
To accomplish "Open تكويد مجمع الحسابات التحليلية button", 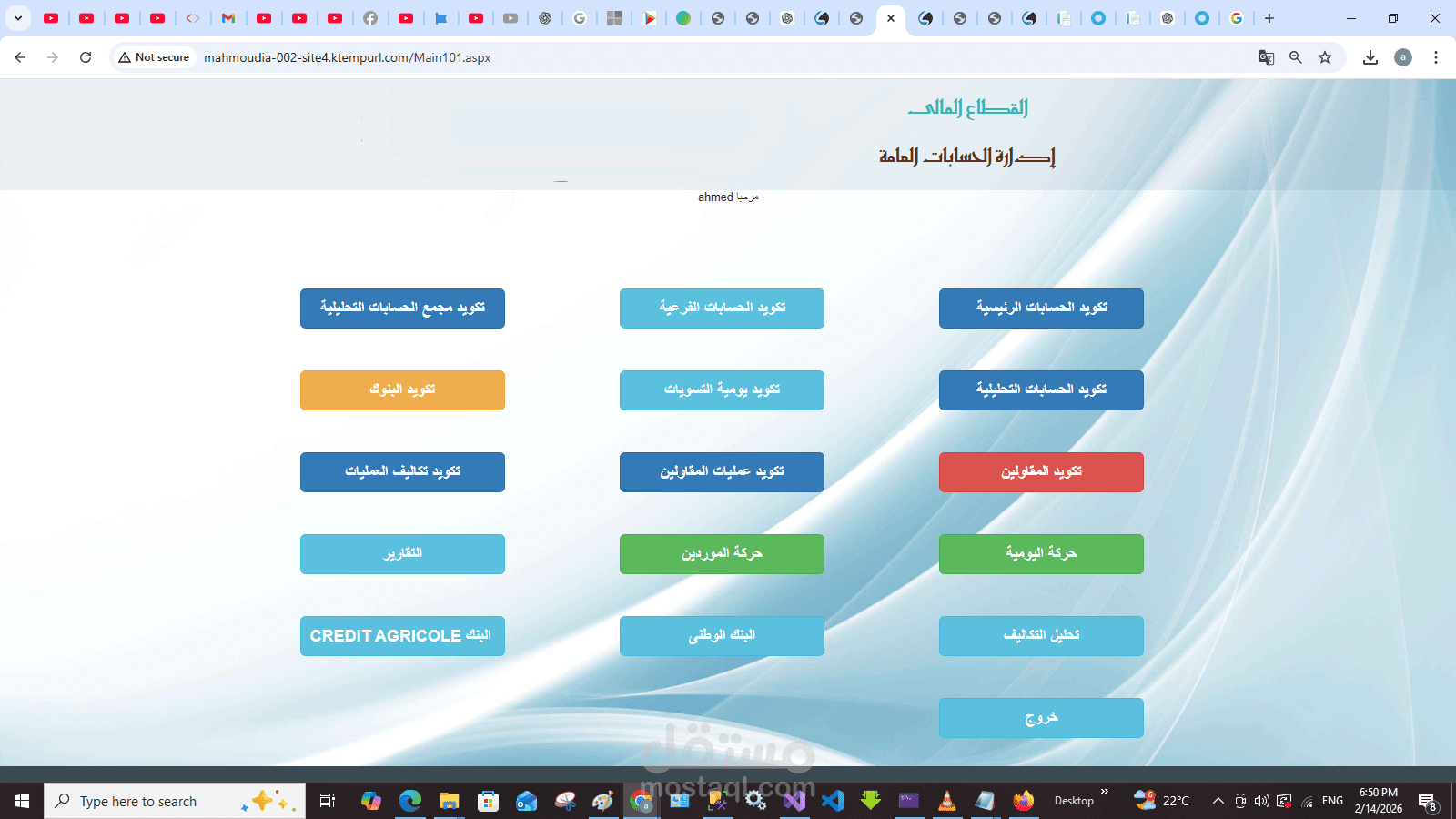I will [402, 308].
